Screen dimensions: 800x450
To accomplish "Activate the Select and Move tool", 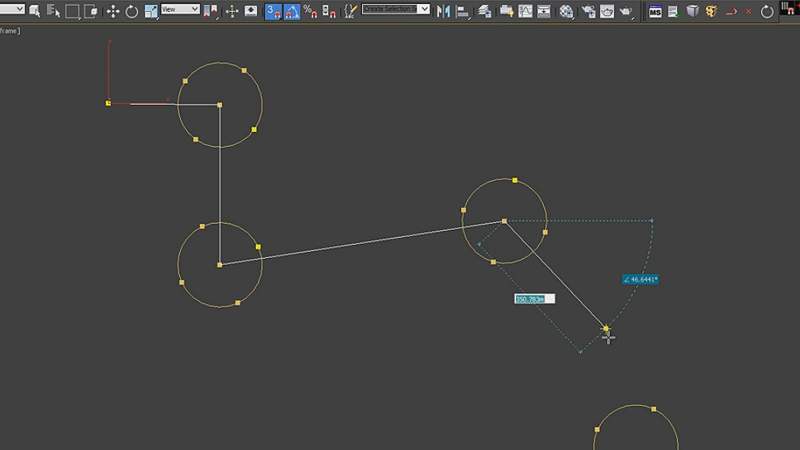I will [113, 10].
